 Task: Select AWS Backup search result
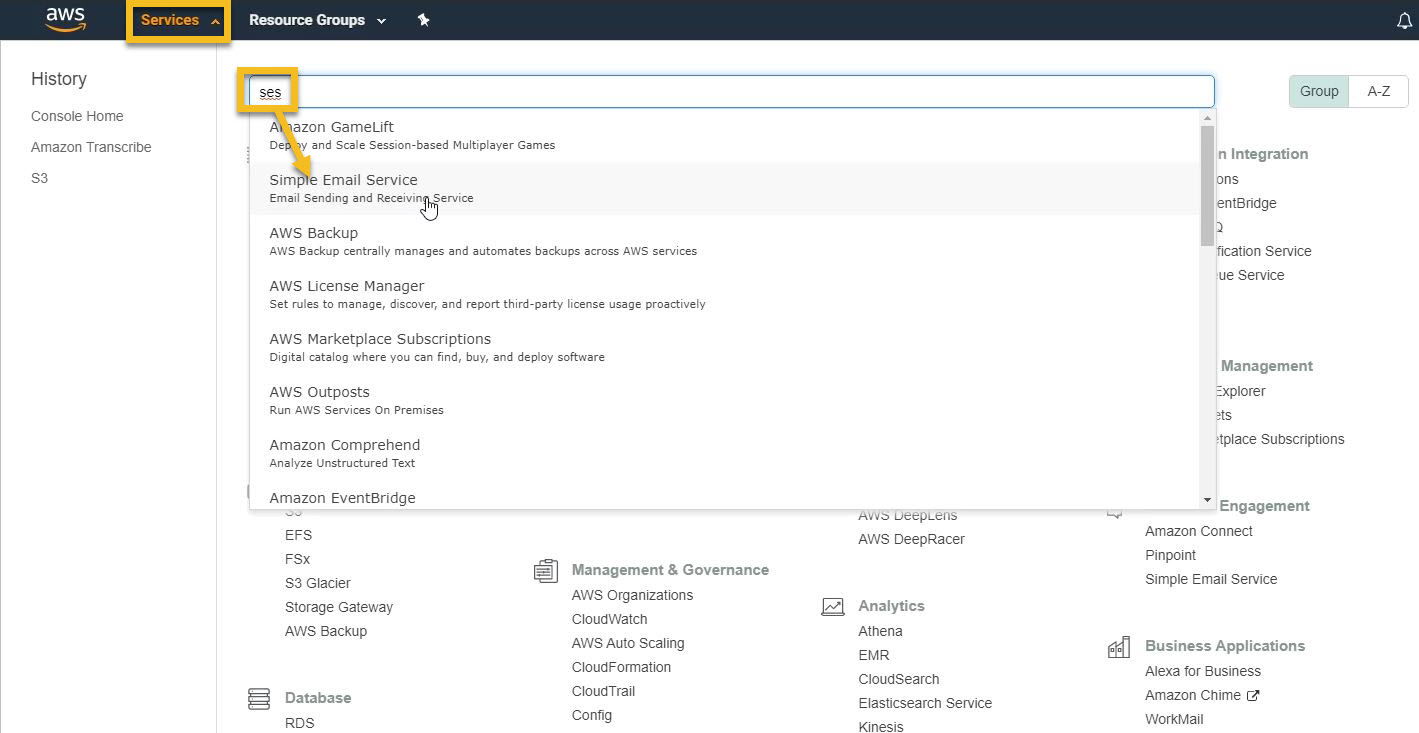coord(725,241)
